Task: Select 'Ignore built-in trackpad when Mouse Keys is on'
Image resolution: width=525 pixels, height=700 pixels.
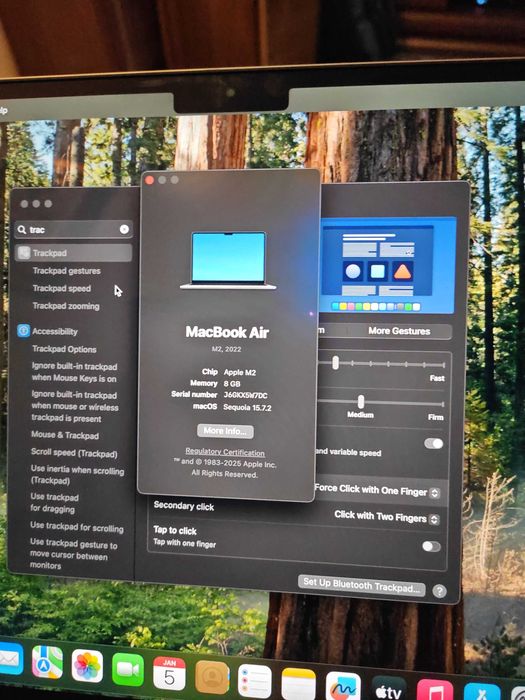Action: [74, 372]
